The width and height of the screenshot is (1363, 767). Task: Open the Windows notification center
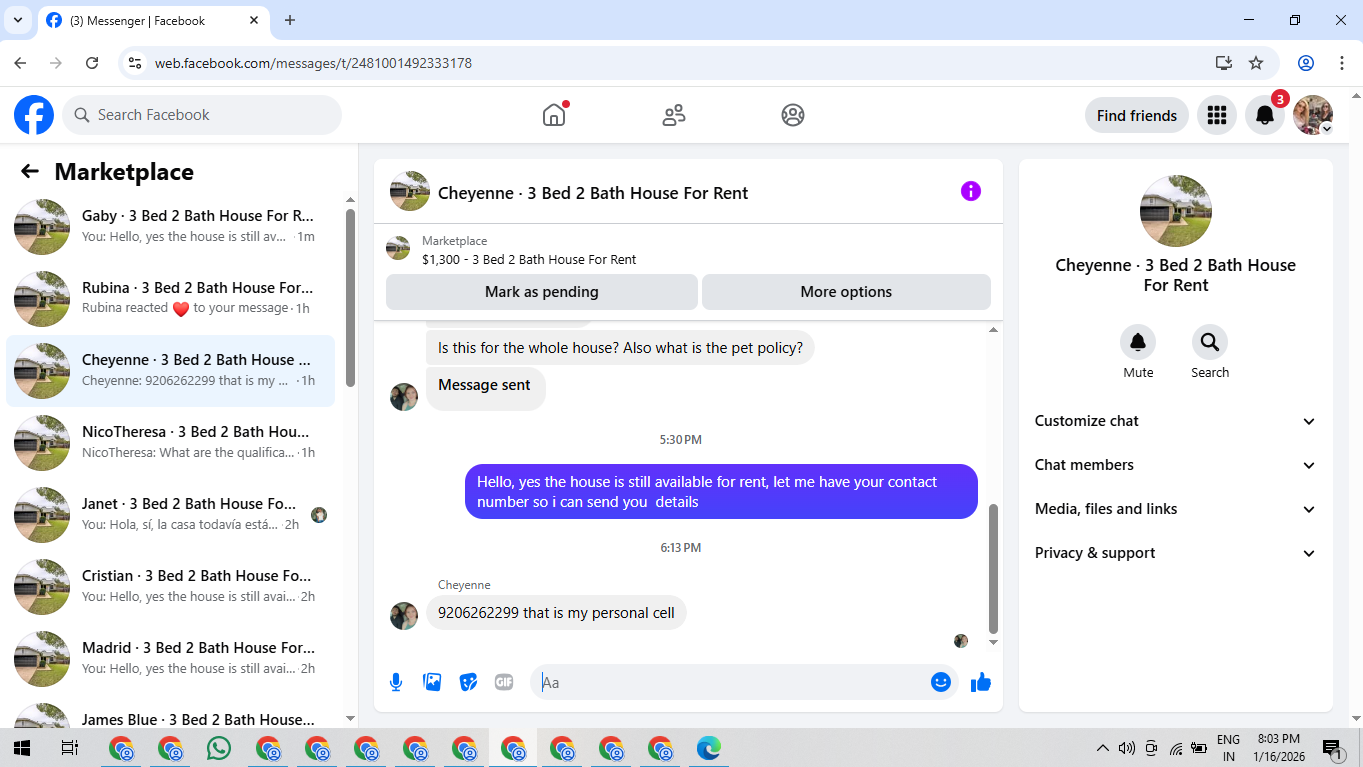pos(1332,748)
